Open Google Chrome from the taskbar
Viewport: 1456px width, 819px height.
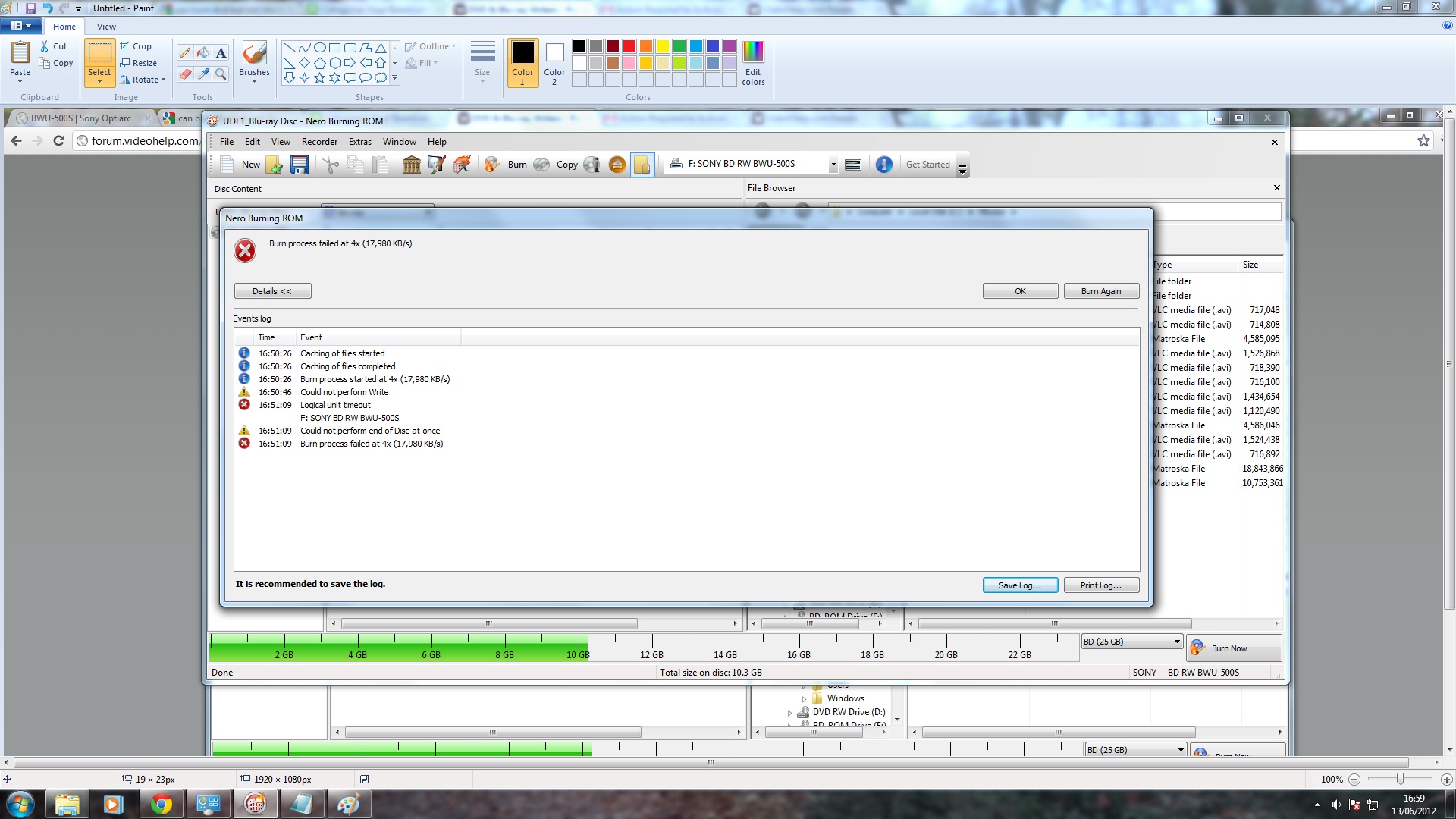[x=161, y=804]
